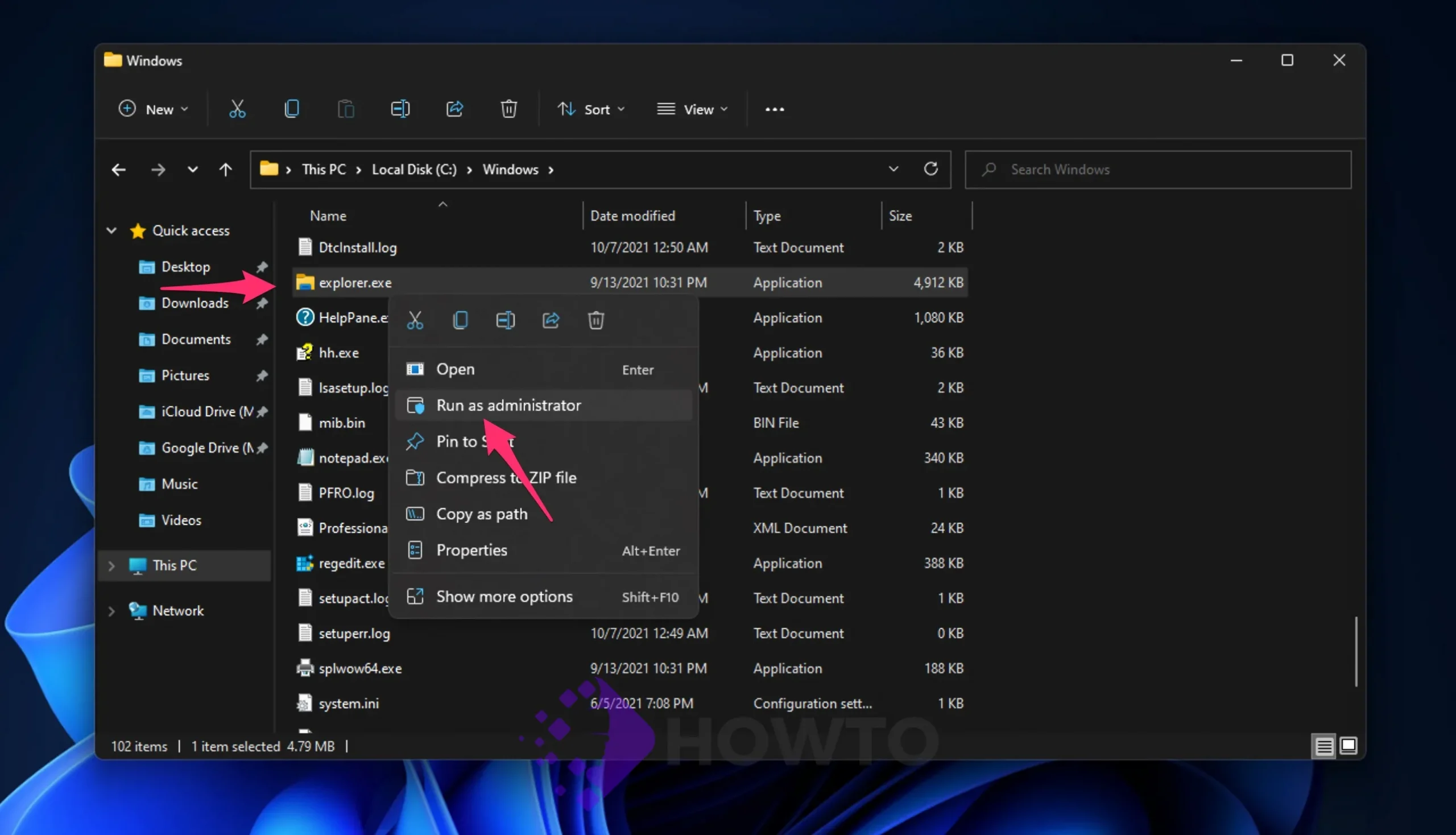The image size is (1456, 835).
Task: Refresh the Windows folder view
Action: [x=930, y=168]
